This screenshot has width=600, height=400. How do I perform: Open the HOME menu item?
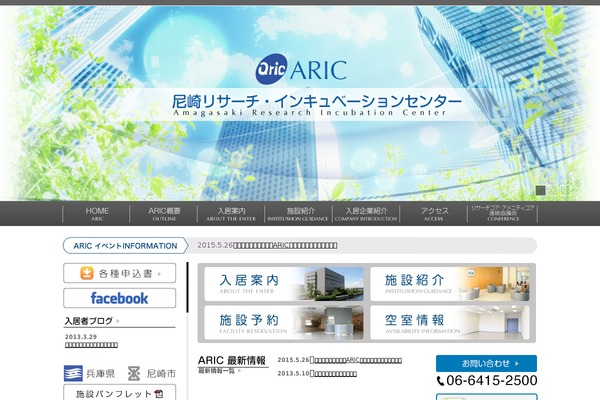click(97, 214)
